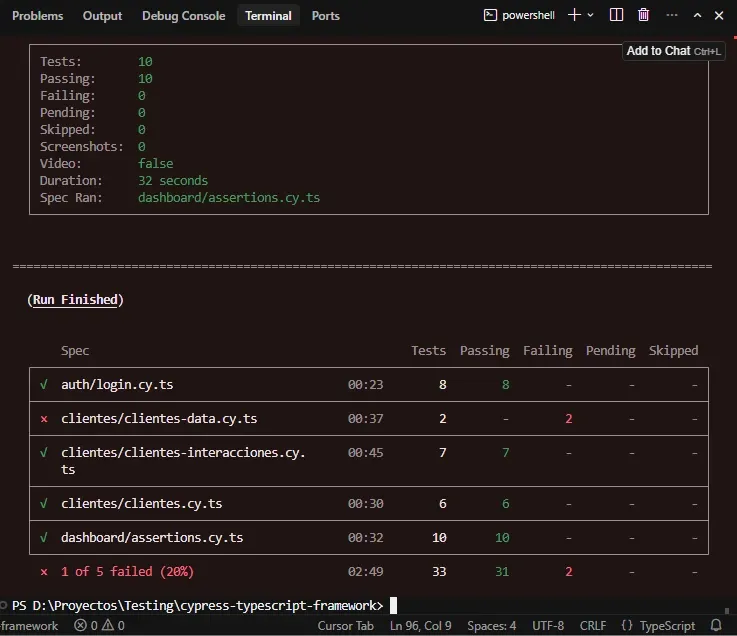Viewport: 737px width, 636px height.
Task: Open the Problems panel tab
Action: (38, 16)
